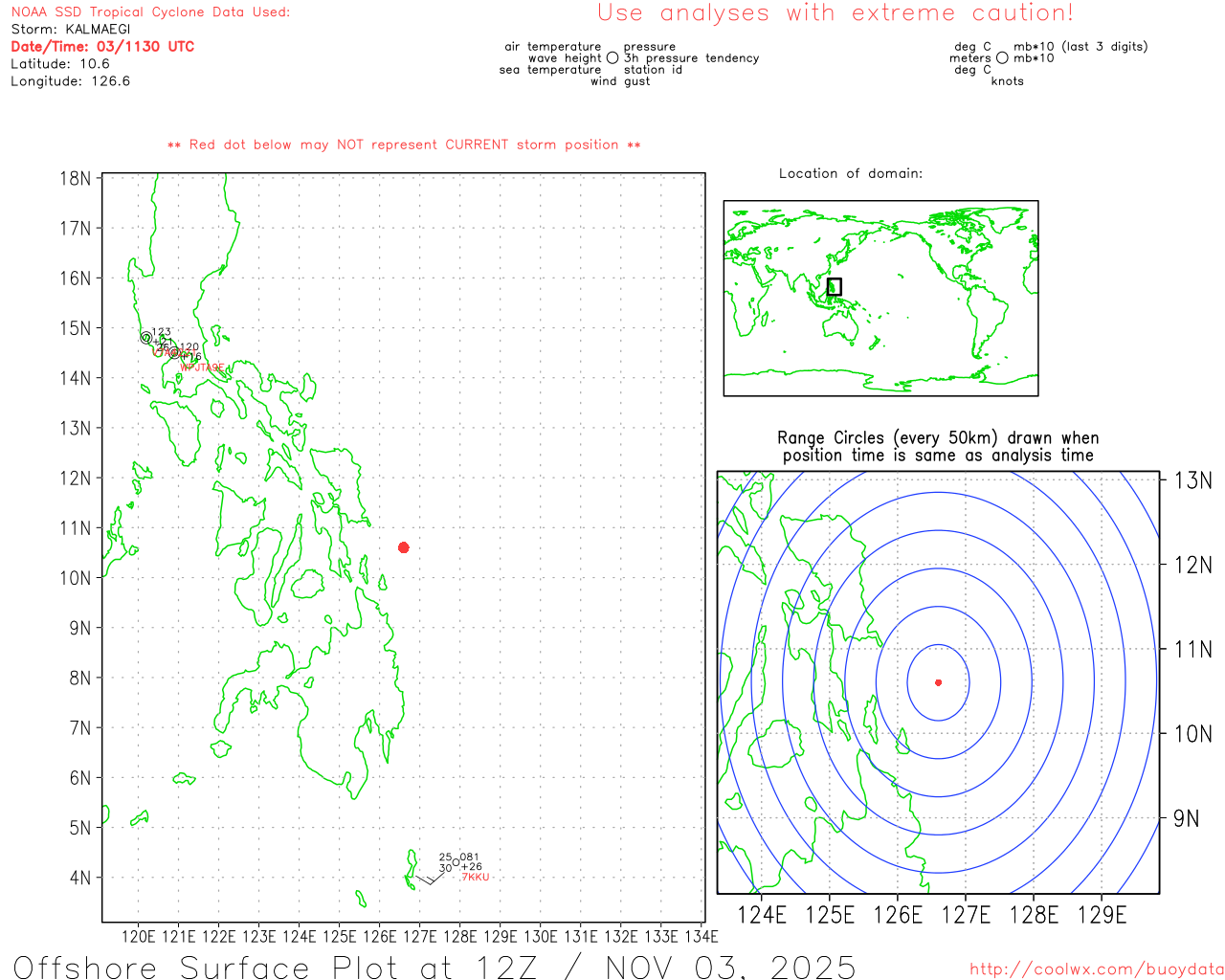Click the station circle beside the 7KKU label
This screenshot has height=980, width=1225.
(456, 864)
